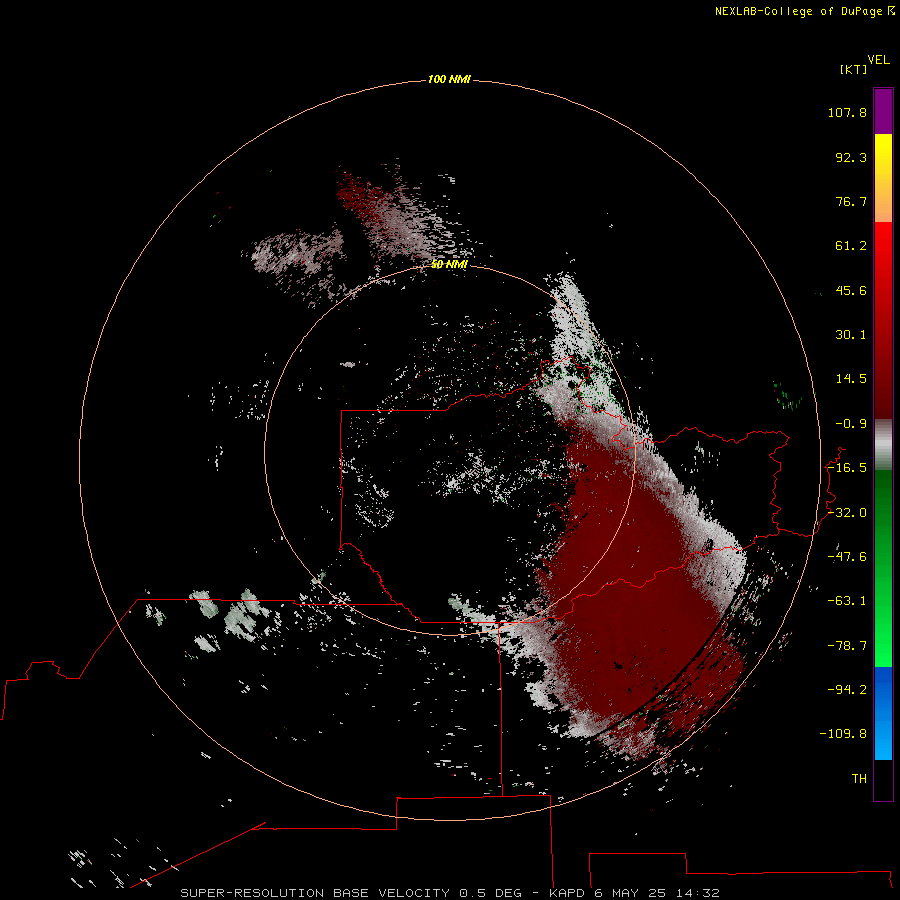
Task: Click the 30.1 velocity scale value
Action: click(x=851, y=335)
